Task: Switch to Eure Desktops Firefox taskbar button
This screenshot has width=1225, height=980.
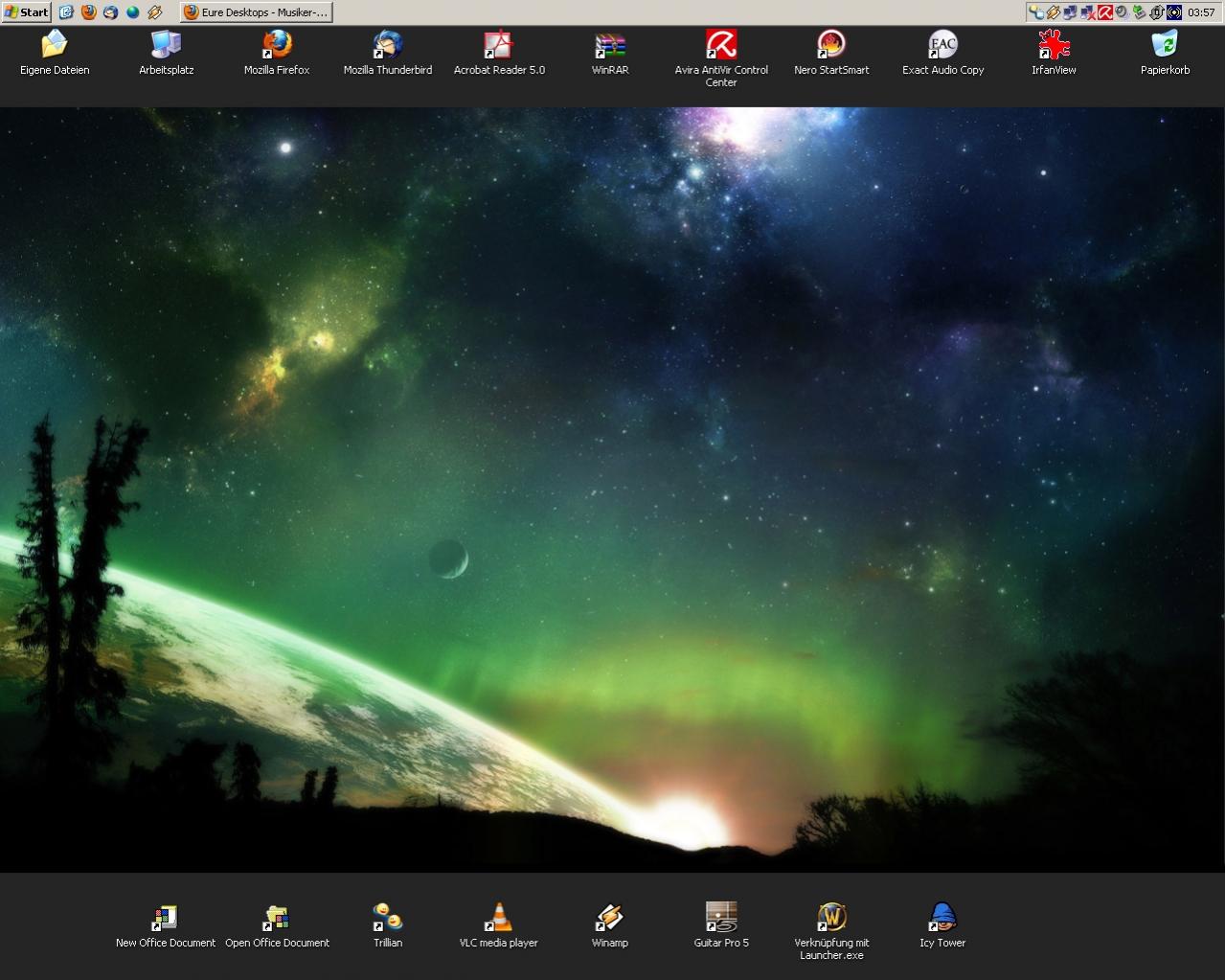Action: (257, 12)
